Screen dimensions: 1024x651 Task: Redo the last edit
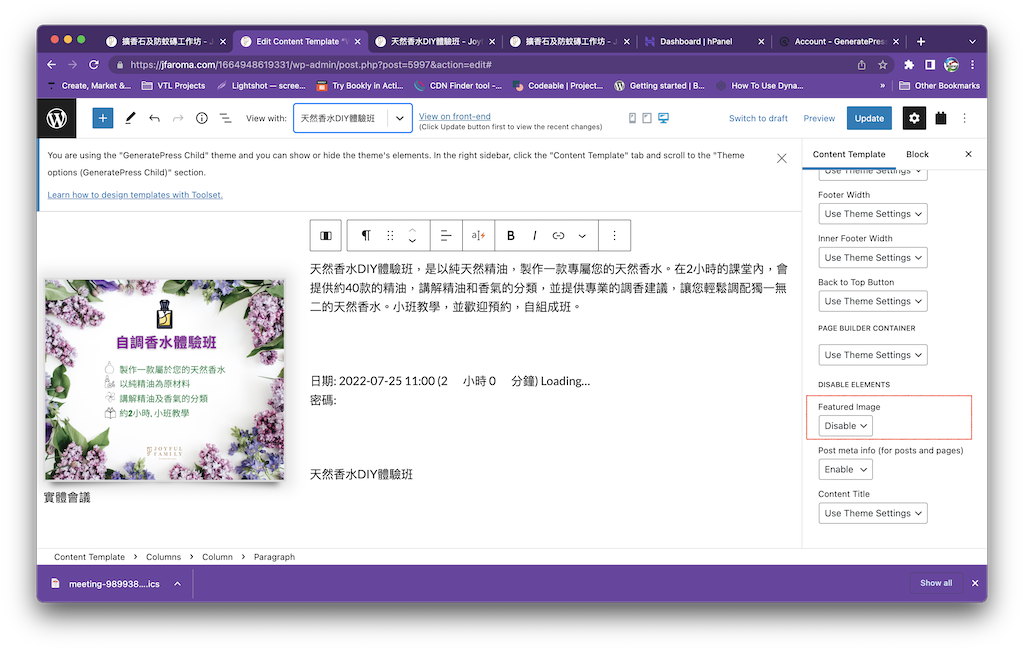[x=178, y=118]
